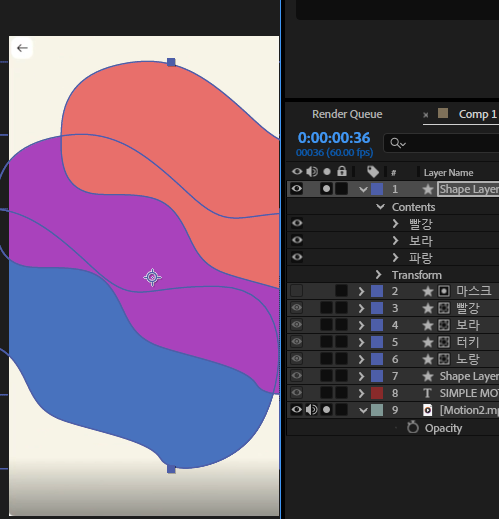Expand the 보라 shape group
This screenshot has width=499, height=519.
395,240
